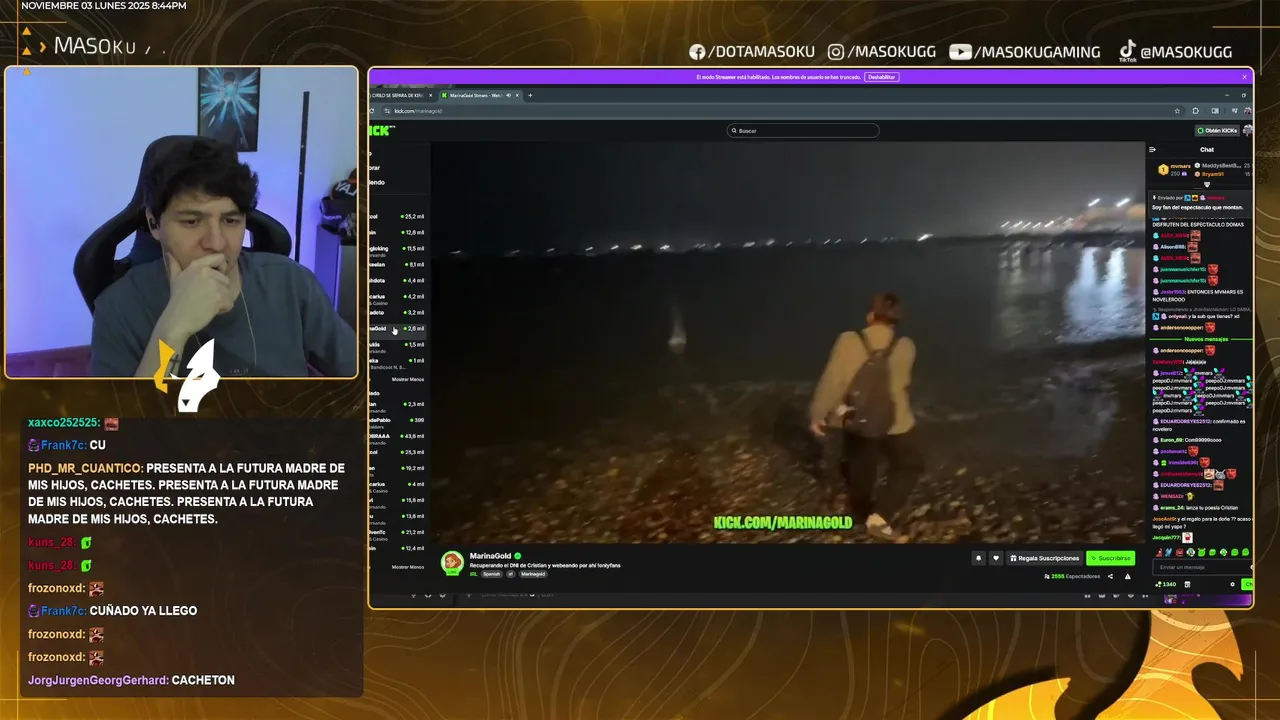
Task: Click the rank 1 mvmars gold badge
Action: (x=1163, y=170)
